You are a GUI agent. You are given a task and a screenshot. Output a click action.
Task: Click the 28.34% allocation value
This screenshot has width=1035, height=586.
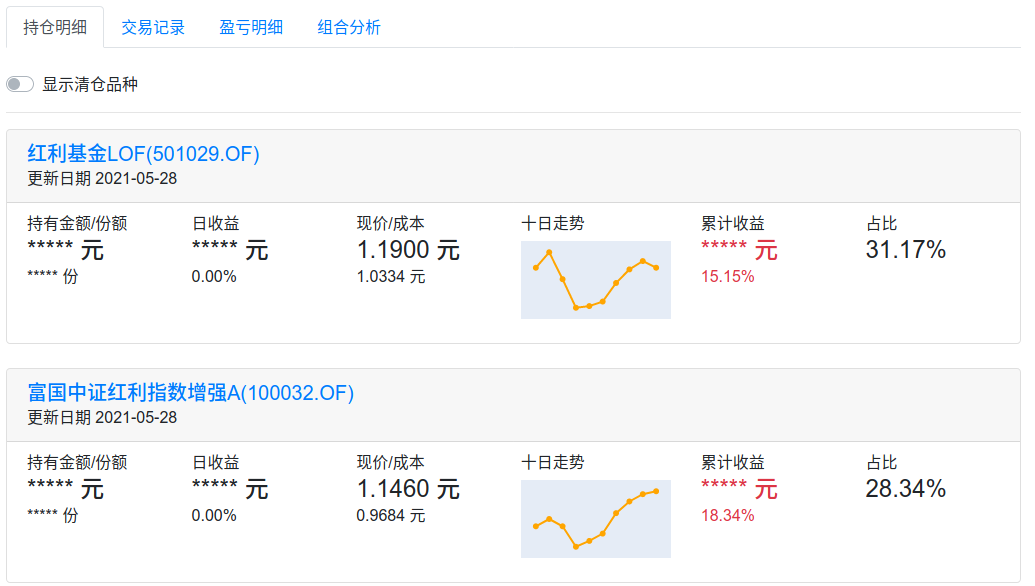(906, 489)
